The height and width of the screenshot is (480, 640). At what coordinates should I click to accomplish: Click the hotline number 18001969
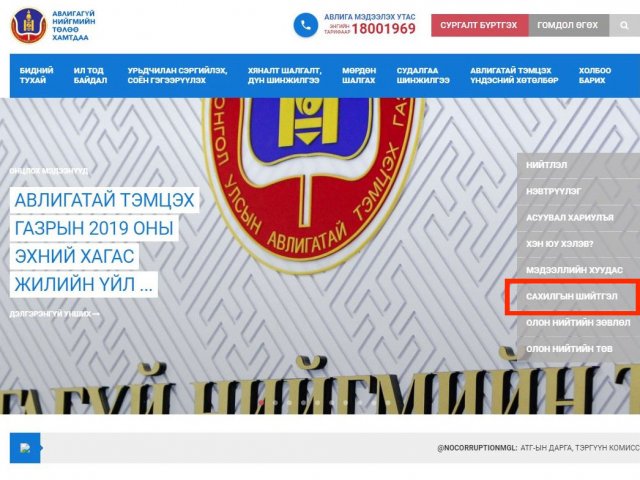[x=384, y=29]
